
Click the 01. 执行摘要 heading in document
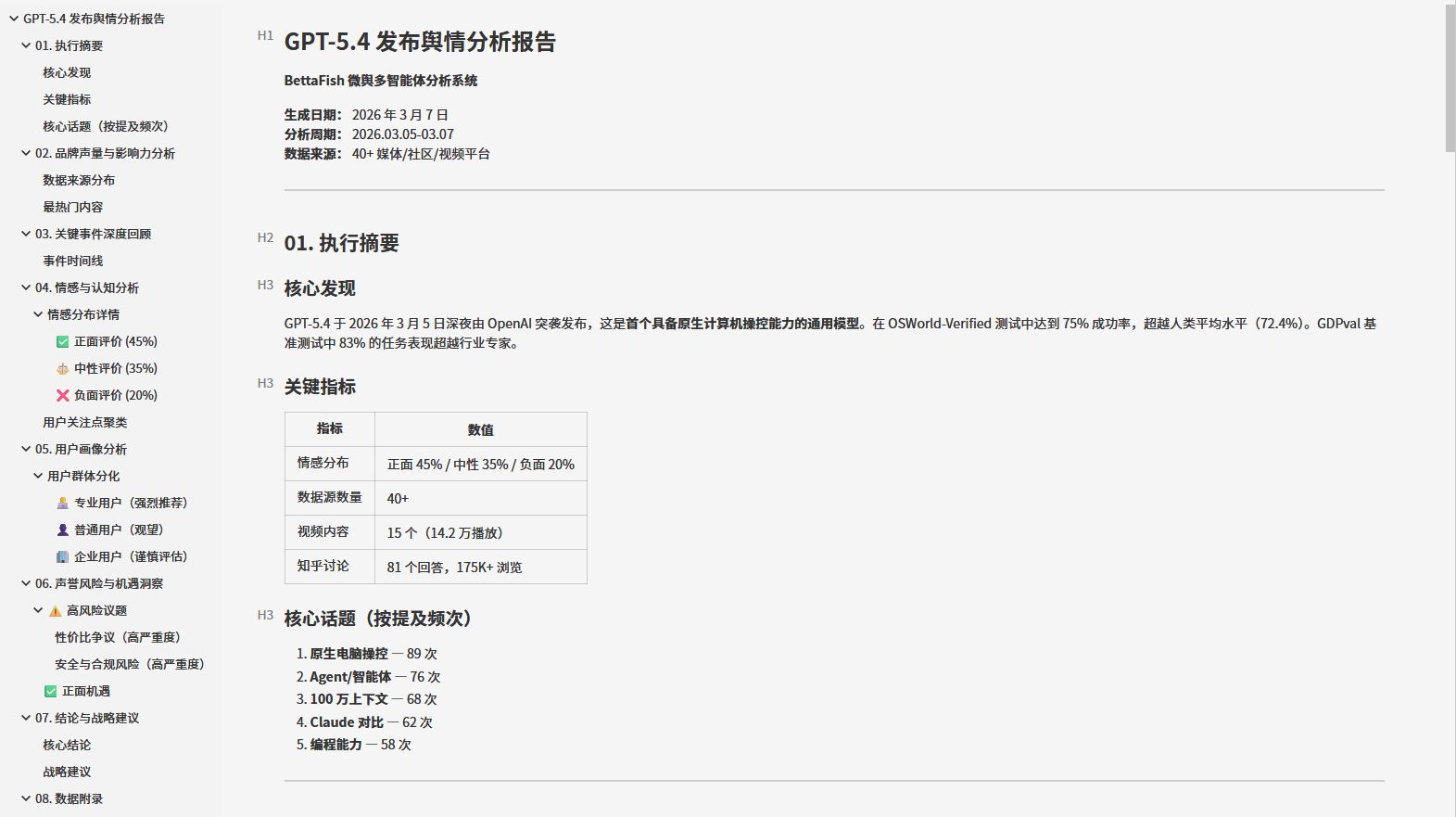click(341, 243)
